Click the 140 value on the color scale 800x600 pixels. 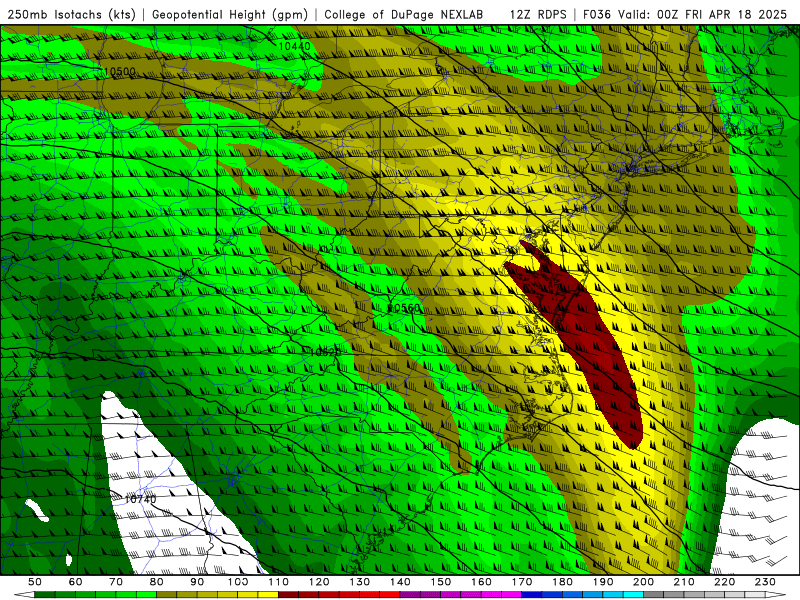[x=400, y=582]
